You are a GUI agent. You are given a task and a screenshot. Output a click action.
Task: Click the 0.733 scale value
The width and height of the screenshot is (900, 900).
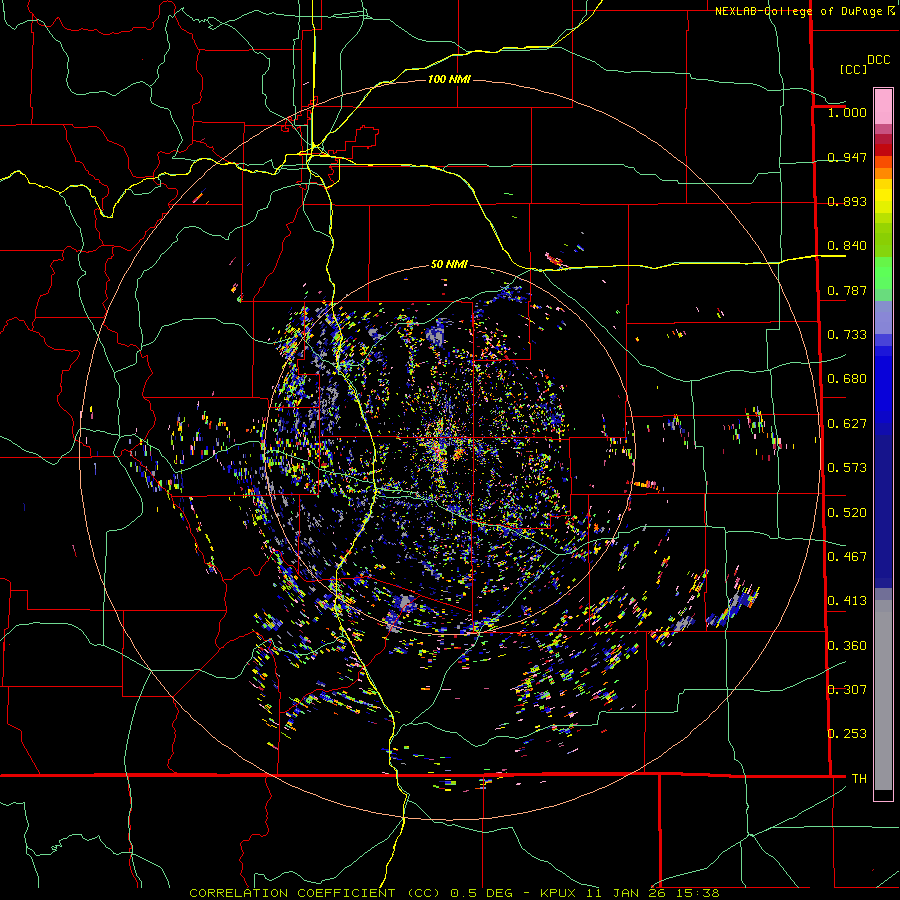click(847, 335)
